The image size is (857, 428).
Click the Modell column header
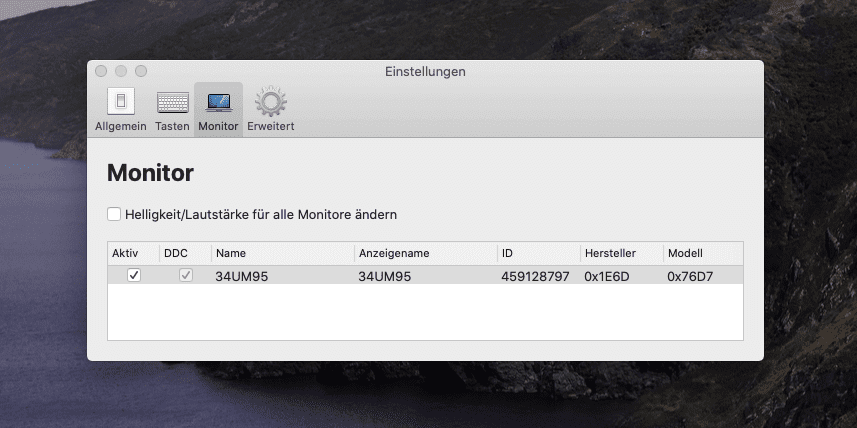click(703, 254)
